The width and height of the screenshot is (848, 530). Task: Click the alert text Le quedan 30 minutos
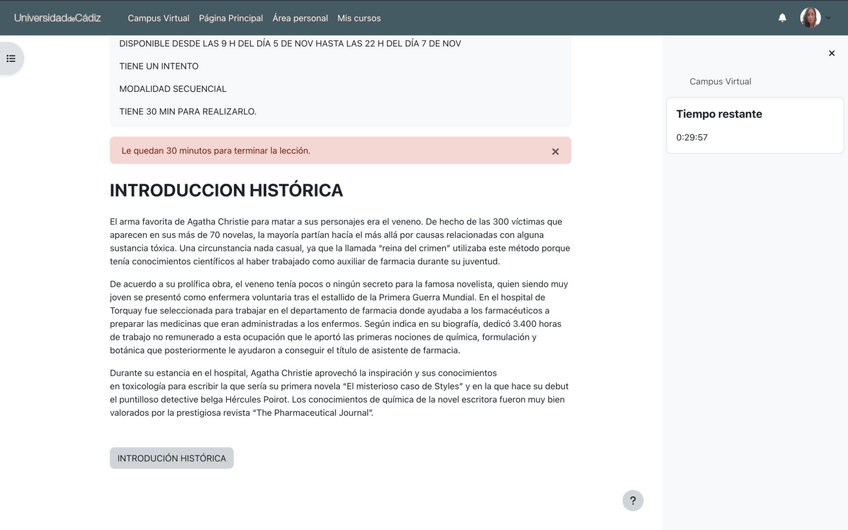216,151
